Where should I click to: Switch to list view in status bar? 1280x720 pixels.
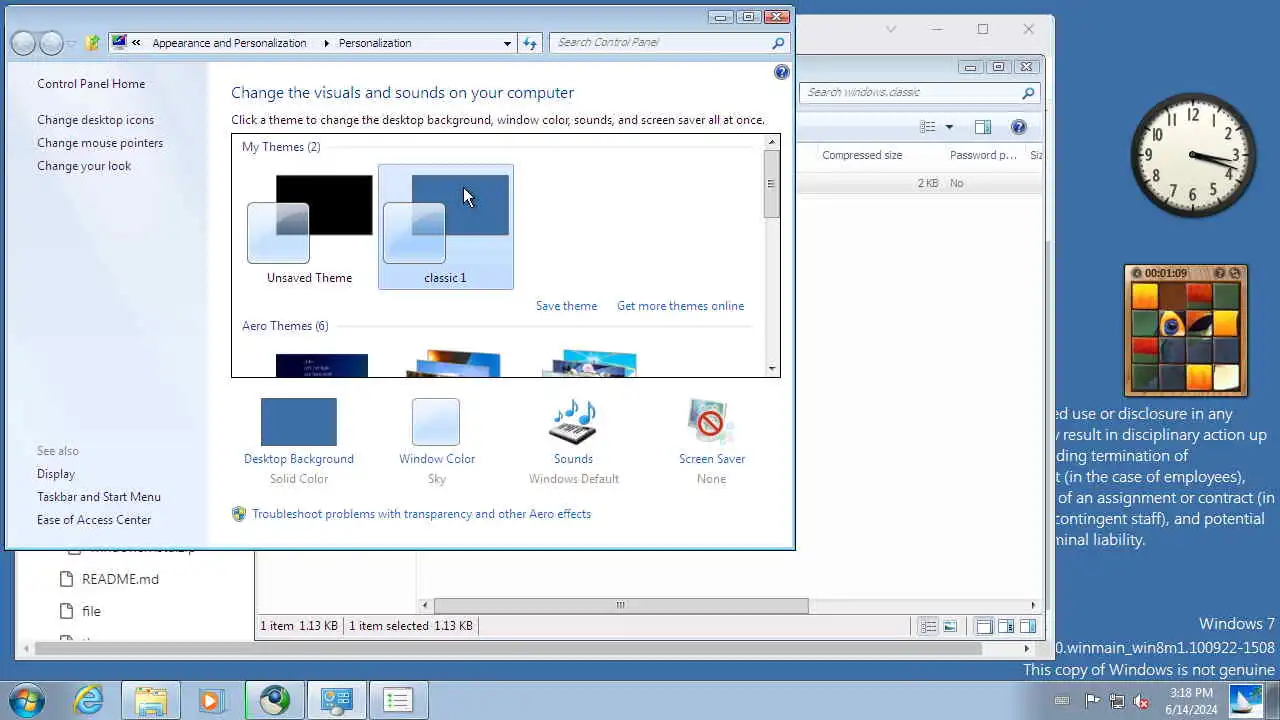point(928,627)
